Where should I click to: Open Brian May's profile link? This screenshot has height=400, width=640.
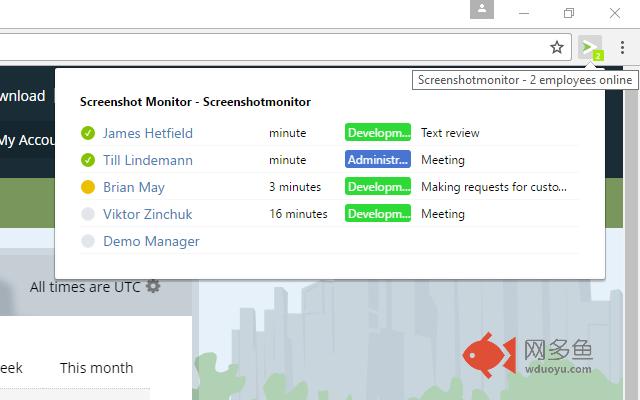(134, 187)
